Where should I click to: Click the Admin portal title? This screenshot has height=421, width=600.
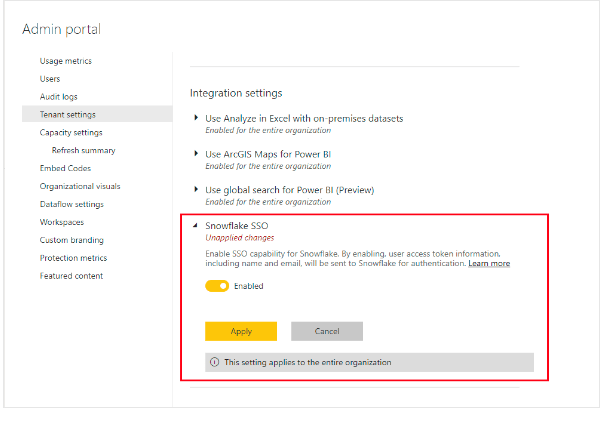61,29
